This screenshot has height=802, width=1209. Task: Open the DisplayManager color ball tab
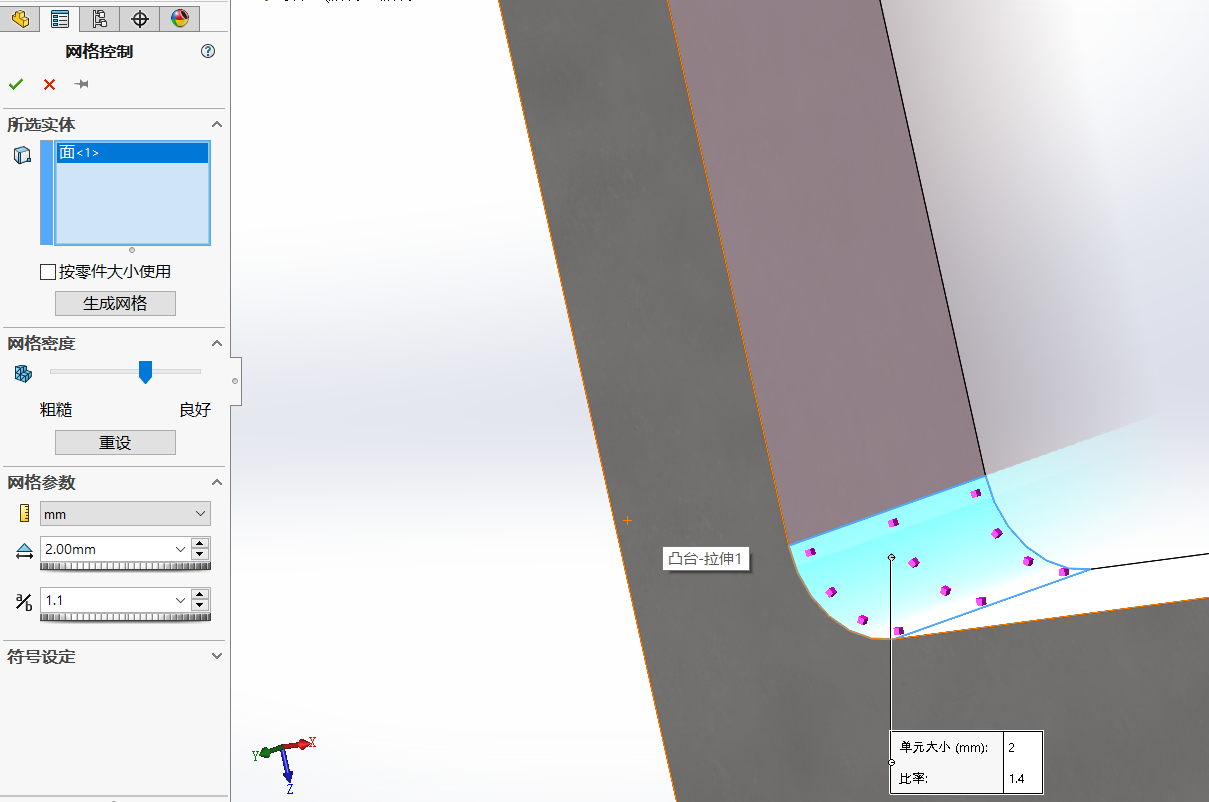(179, 18)
